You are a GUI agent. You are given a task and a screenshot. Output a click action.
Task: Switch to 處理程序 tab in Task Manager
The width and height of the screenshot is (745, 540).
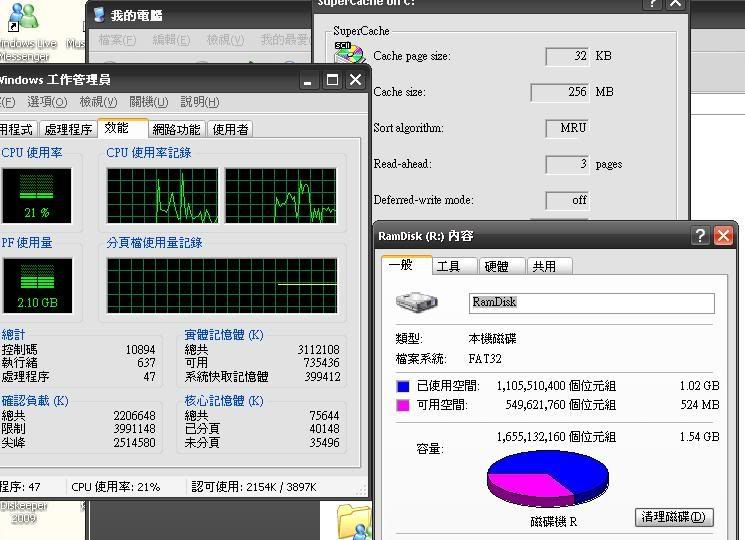(68, 129)
